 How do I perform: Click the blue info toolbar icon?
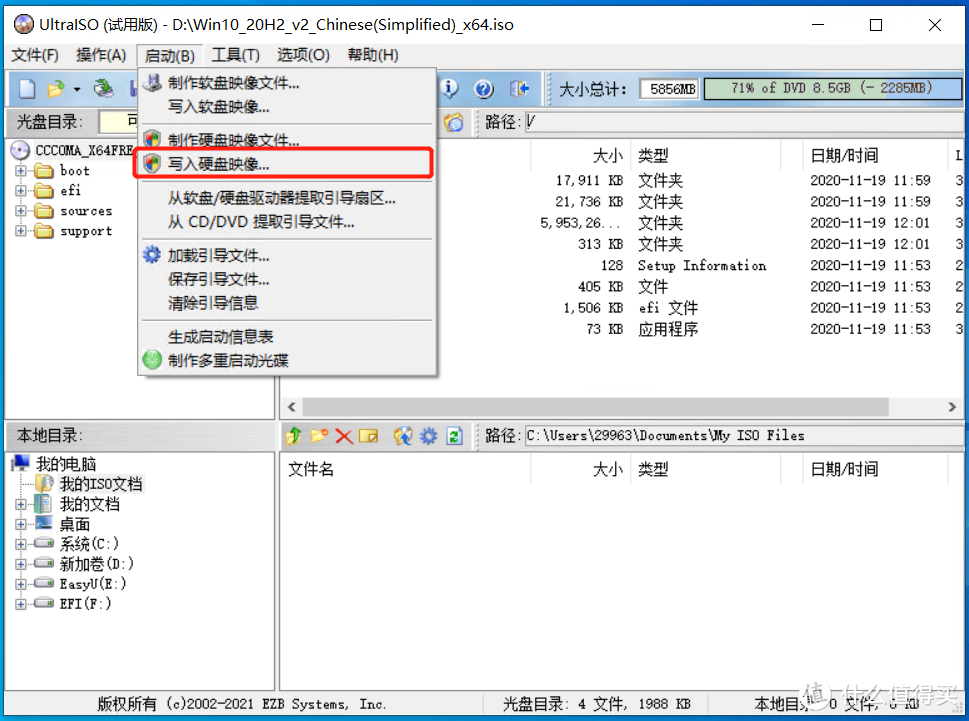coord(449,89)
